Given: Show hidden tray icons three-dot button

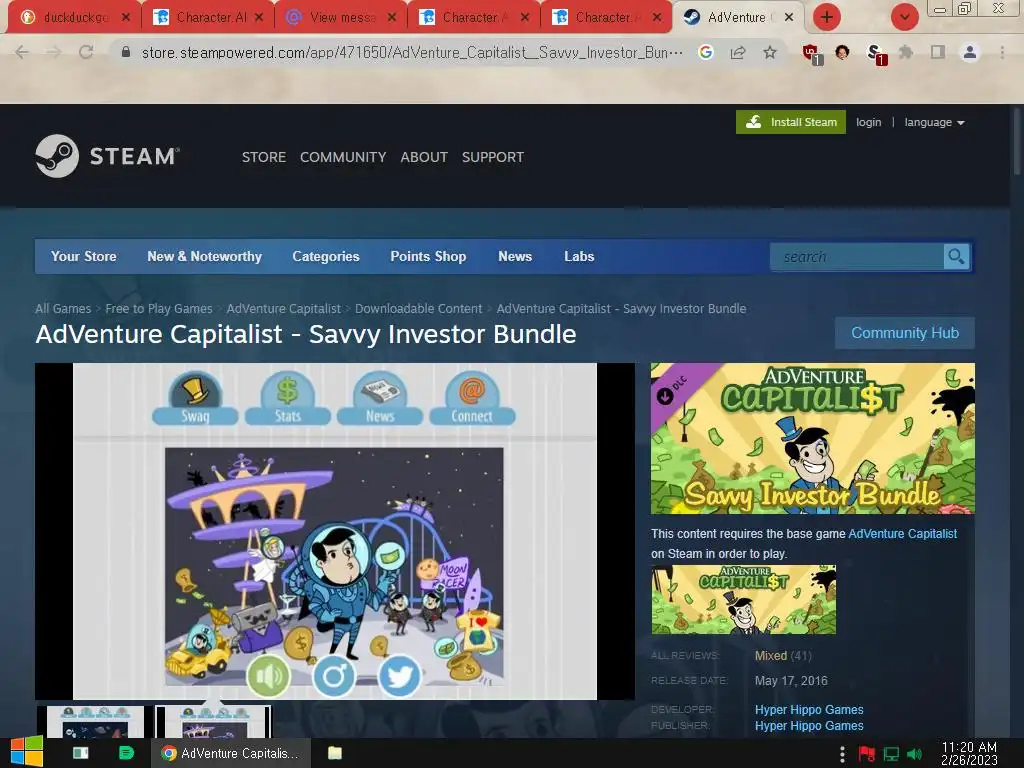Looking at the screenshot, I should 842,754.
